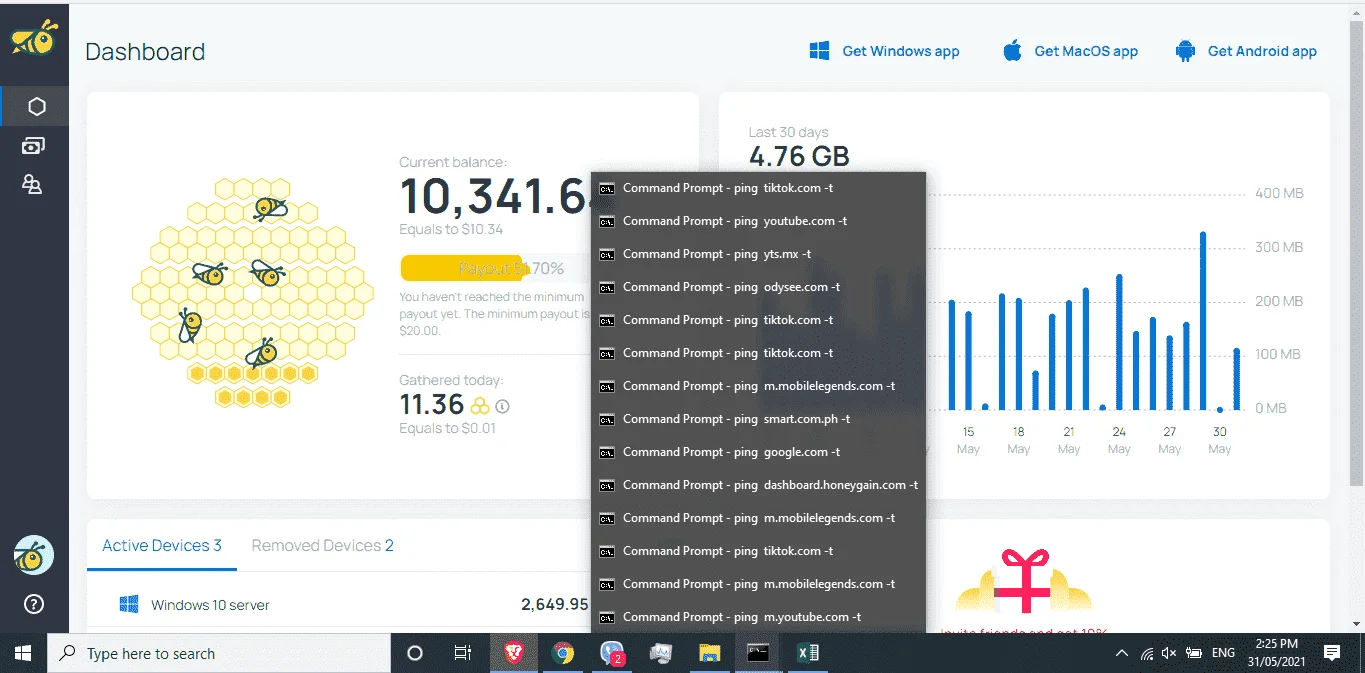Viewport: 1365px width, 673px height.
Task: Open the Referrals sidebar icon
Action: [x=33, y=184]
